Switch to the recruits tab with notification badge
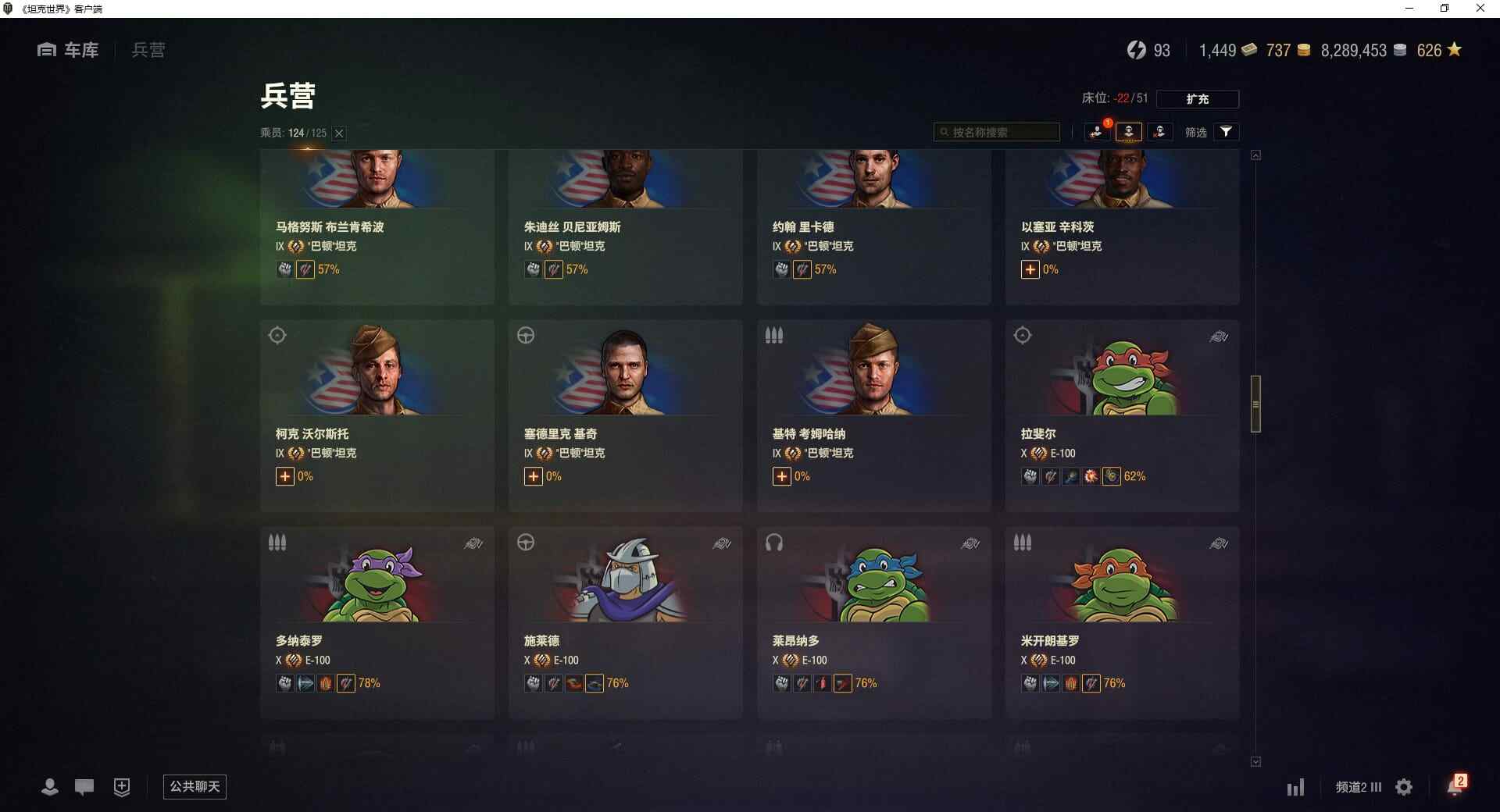1500x812 pixels. pyautogui.click(x=1097, y=132)
